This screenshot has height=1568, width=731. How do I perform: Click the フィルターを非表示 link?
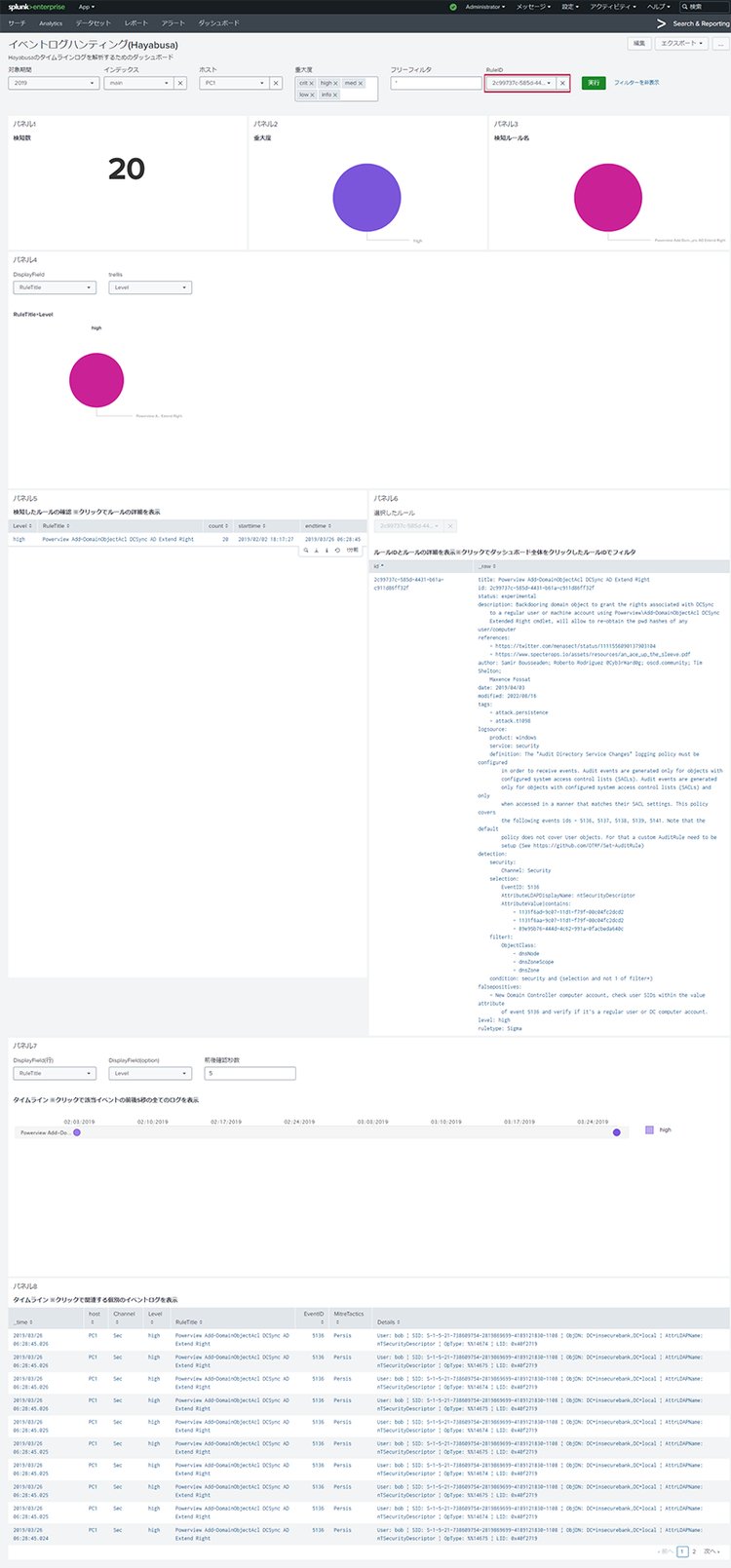[636, 83]
